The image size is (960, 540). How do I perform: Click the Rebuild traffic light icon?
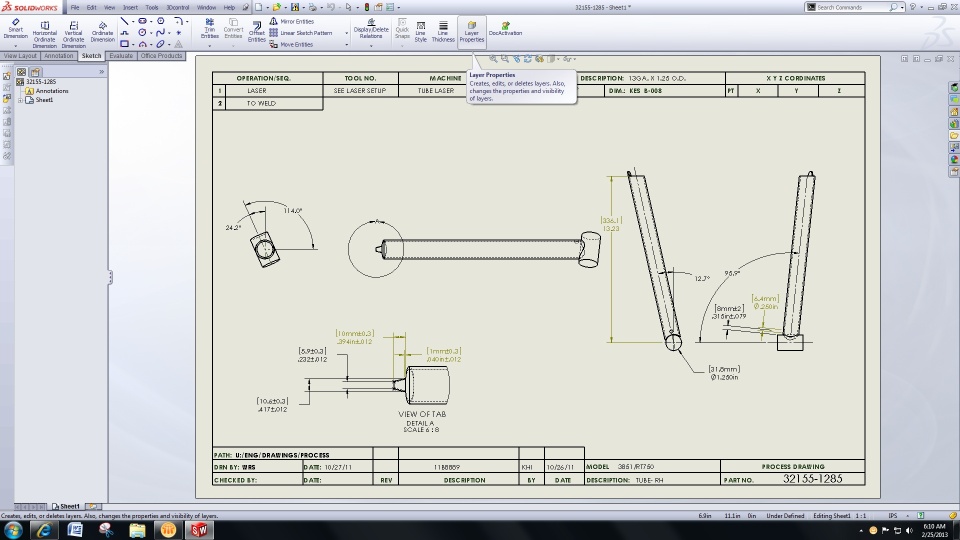coord(367,7)
